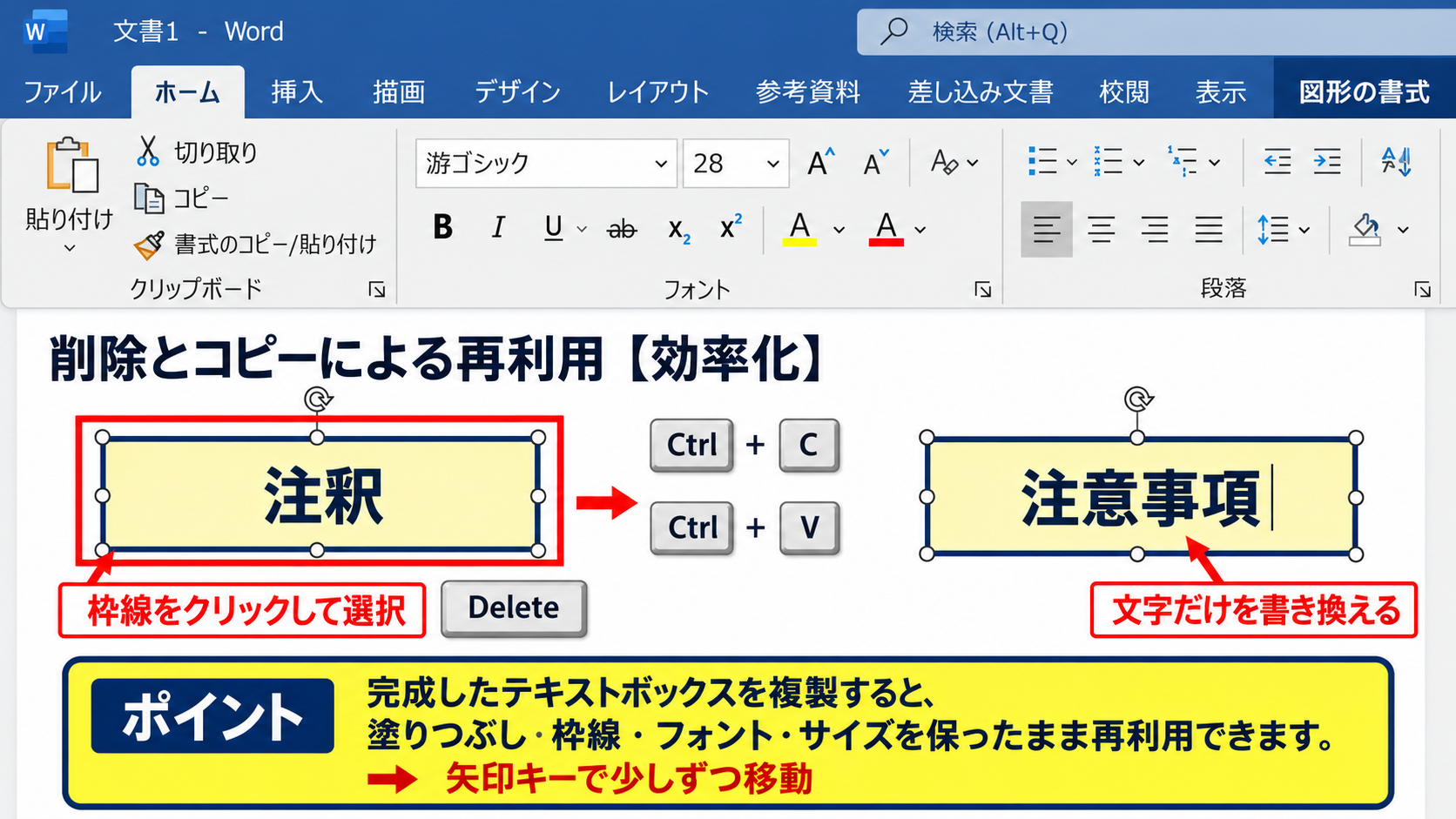The image size is (1456, 819).
Task: Apply the red font color
Action: point(886,229)
